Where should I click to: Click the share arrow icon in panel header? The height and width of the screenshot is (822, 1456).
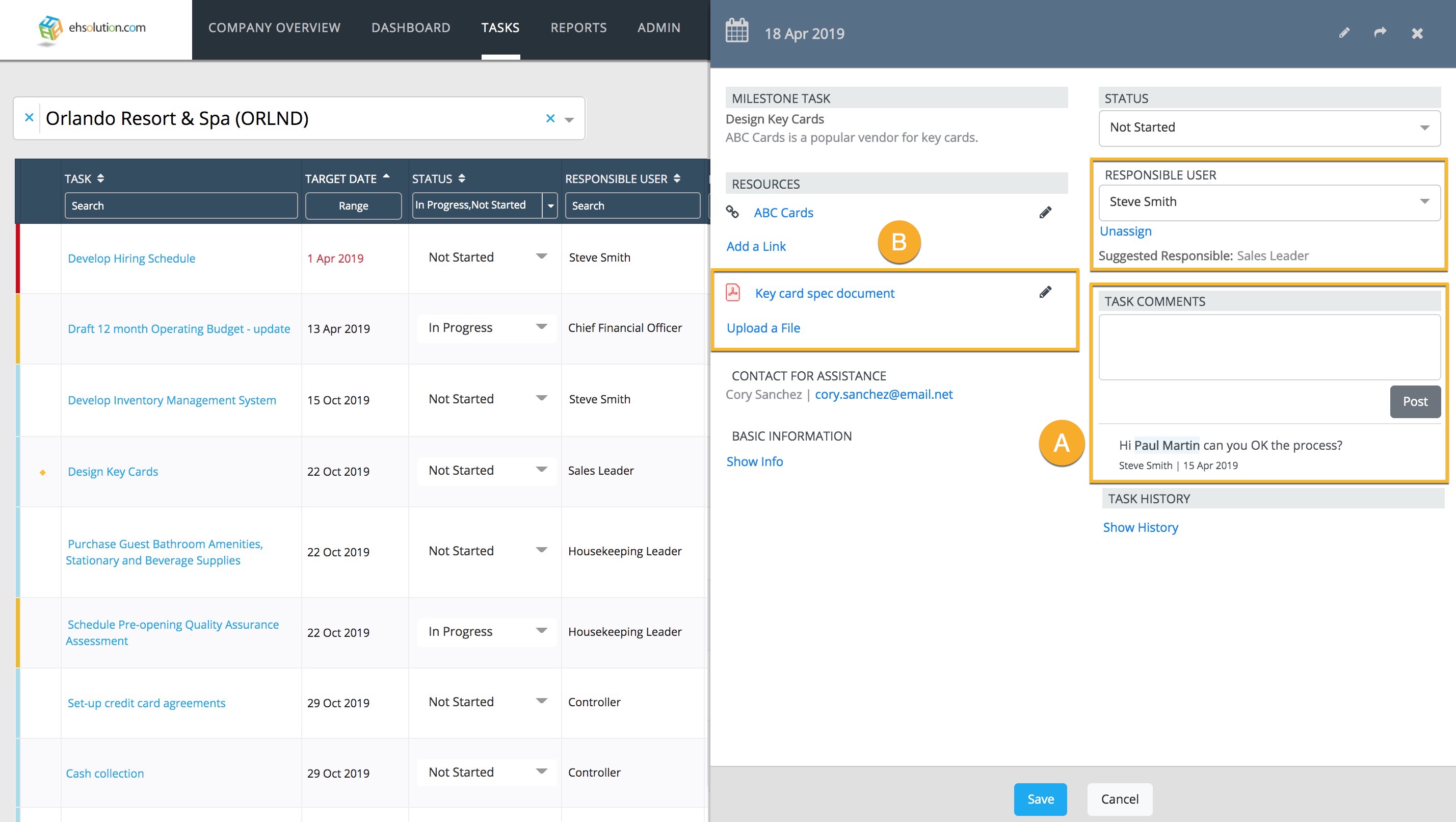1380,32
